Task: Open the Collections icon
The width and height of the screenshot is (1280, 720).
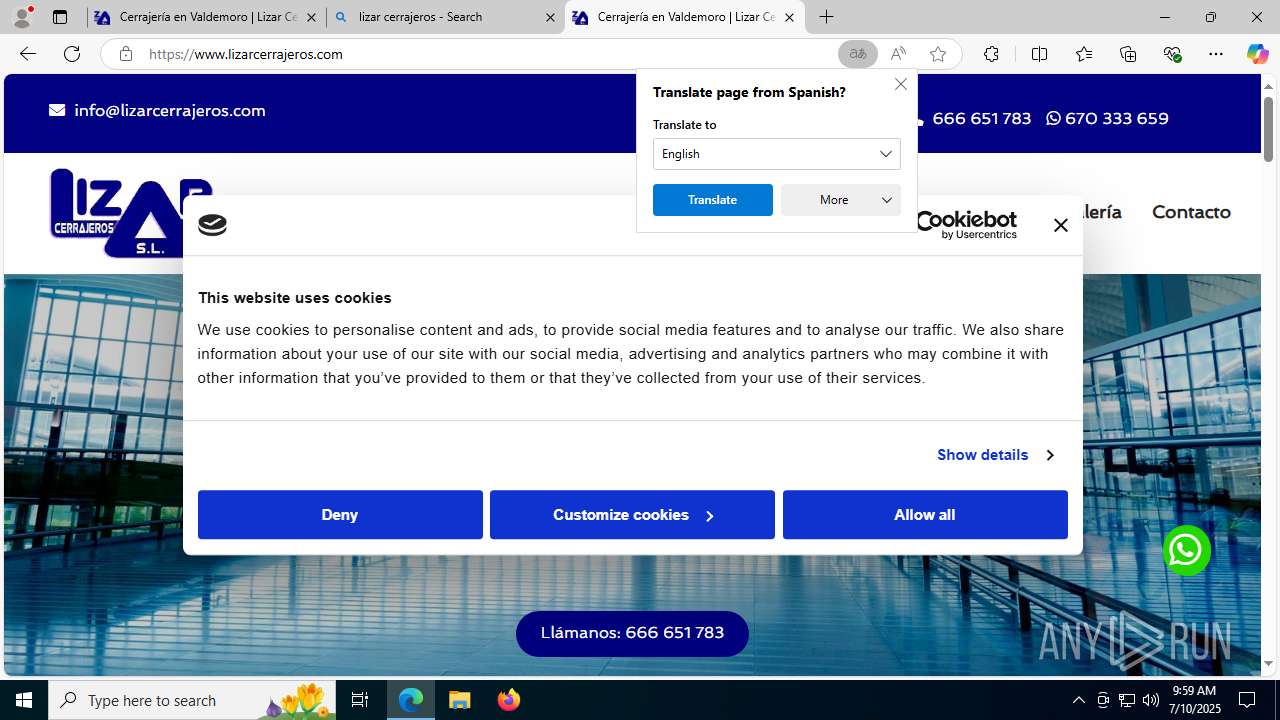Action: pyautogui.click(x=1128, y=54)
